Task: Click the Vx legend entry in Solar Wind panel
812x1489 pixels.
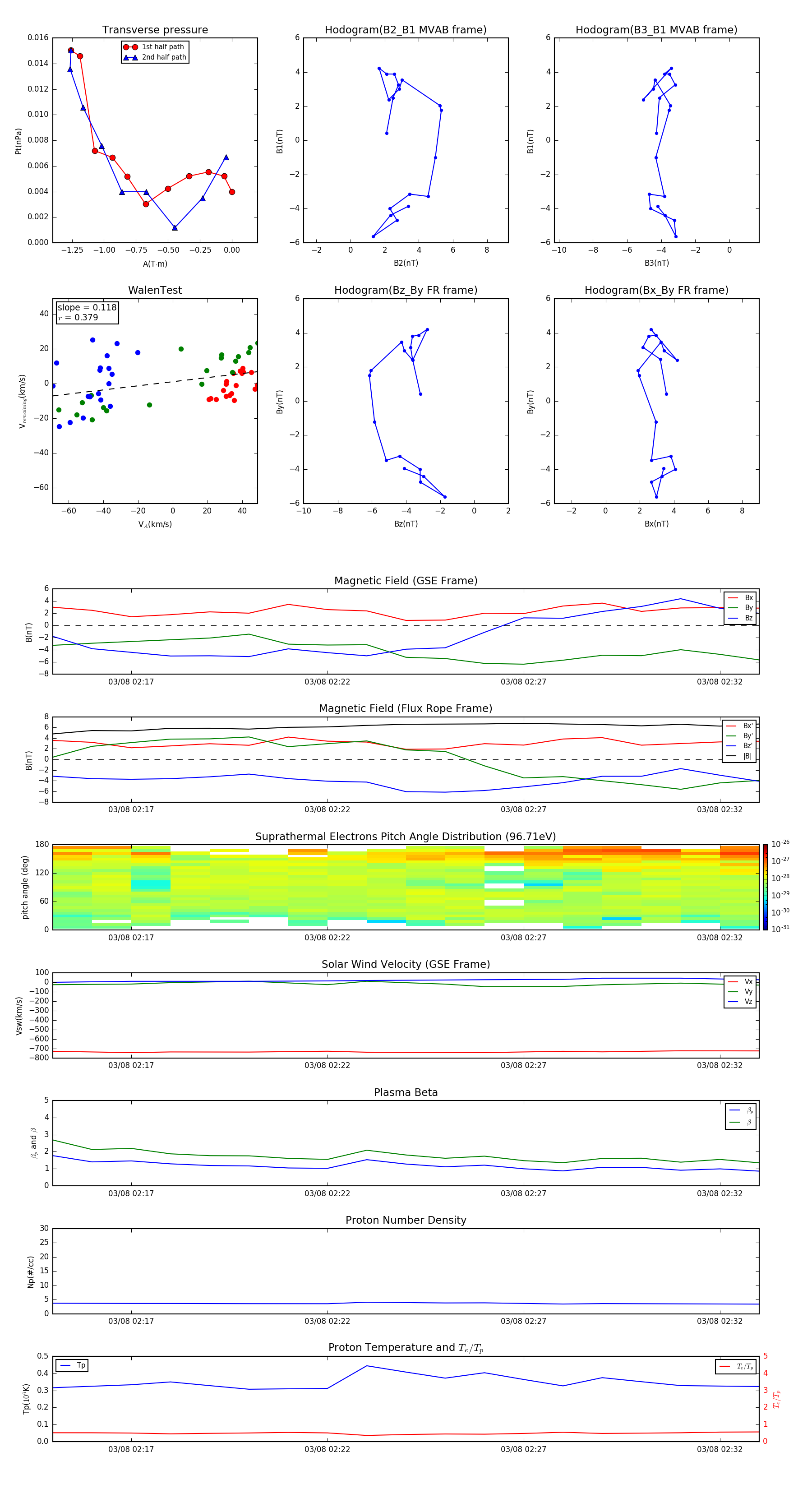Action: click(x=740, y=981)
